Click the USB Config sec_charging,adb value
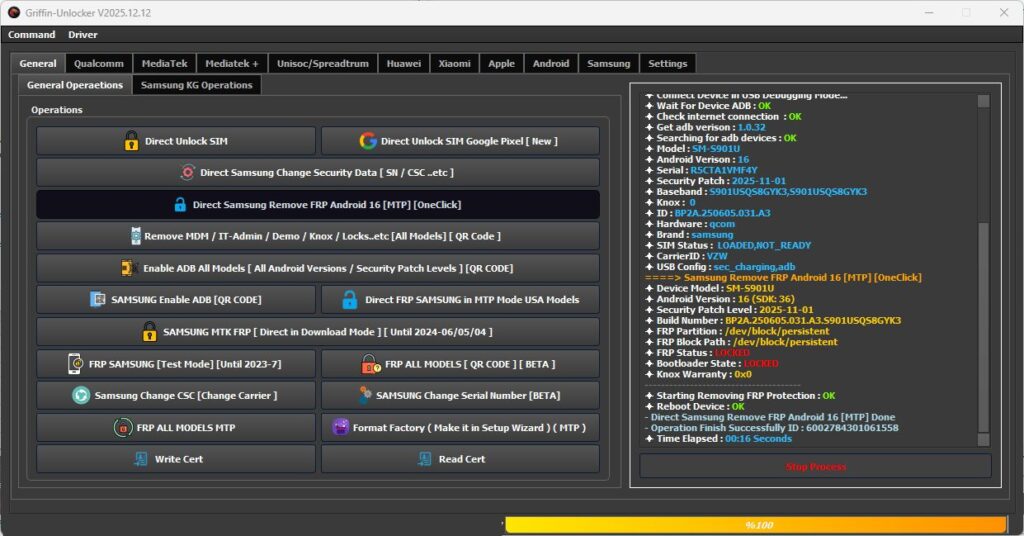The height and width of the screenshot is (536, 1024). [754, 267]
